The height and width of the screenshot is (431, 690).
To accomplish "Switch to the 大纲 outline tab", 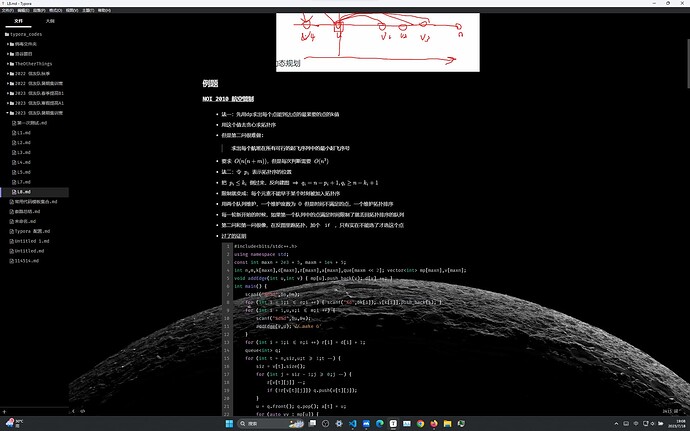I will pos(50,21).
